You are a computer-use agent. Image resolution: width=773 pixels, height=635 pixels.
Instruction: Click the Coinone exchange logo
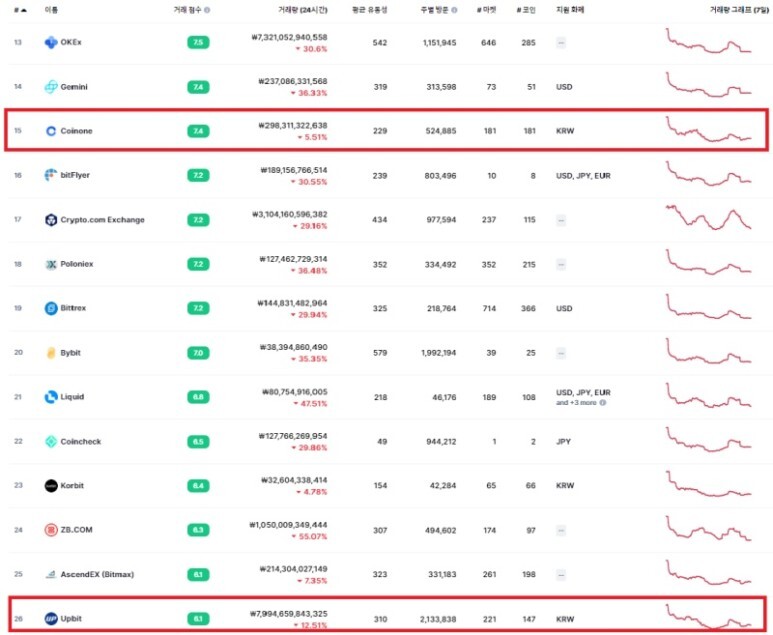[x=51, y=131]
